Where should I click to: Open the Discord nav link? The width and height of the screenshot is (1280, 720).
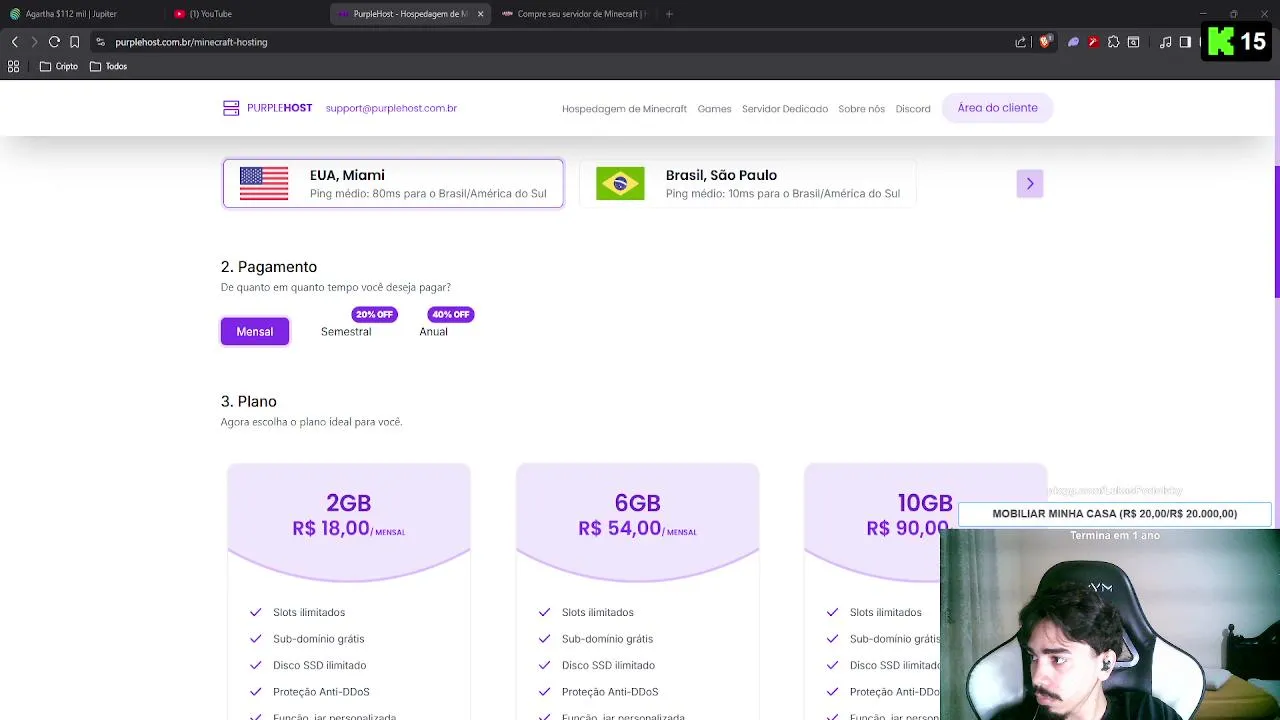coord(913,108)
